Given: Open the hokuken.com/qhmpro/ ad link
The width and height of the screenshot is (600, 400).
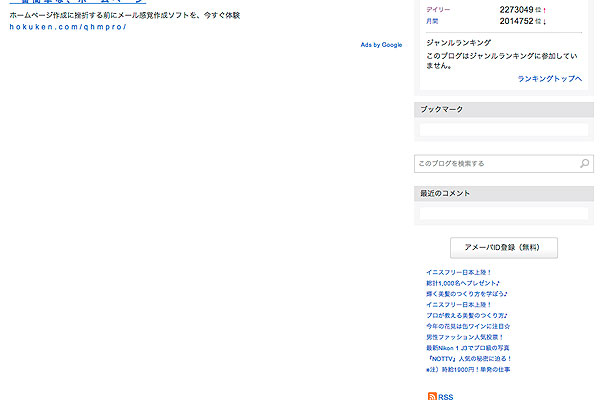Looking at the screenshot, I should pos(68,27).
